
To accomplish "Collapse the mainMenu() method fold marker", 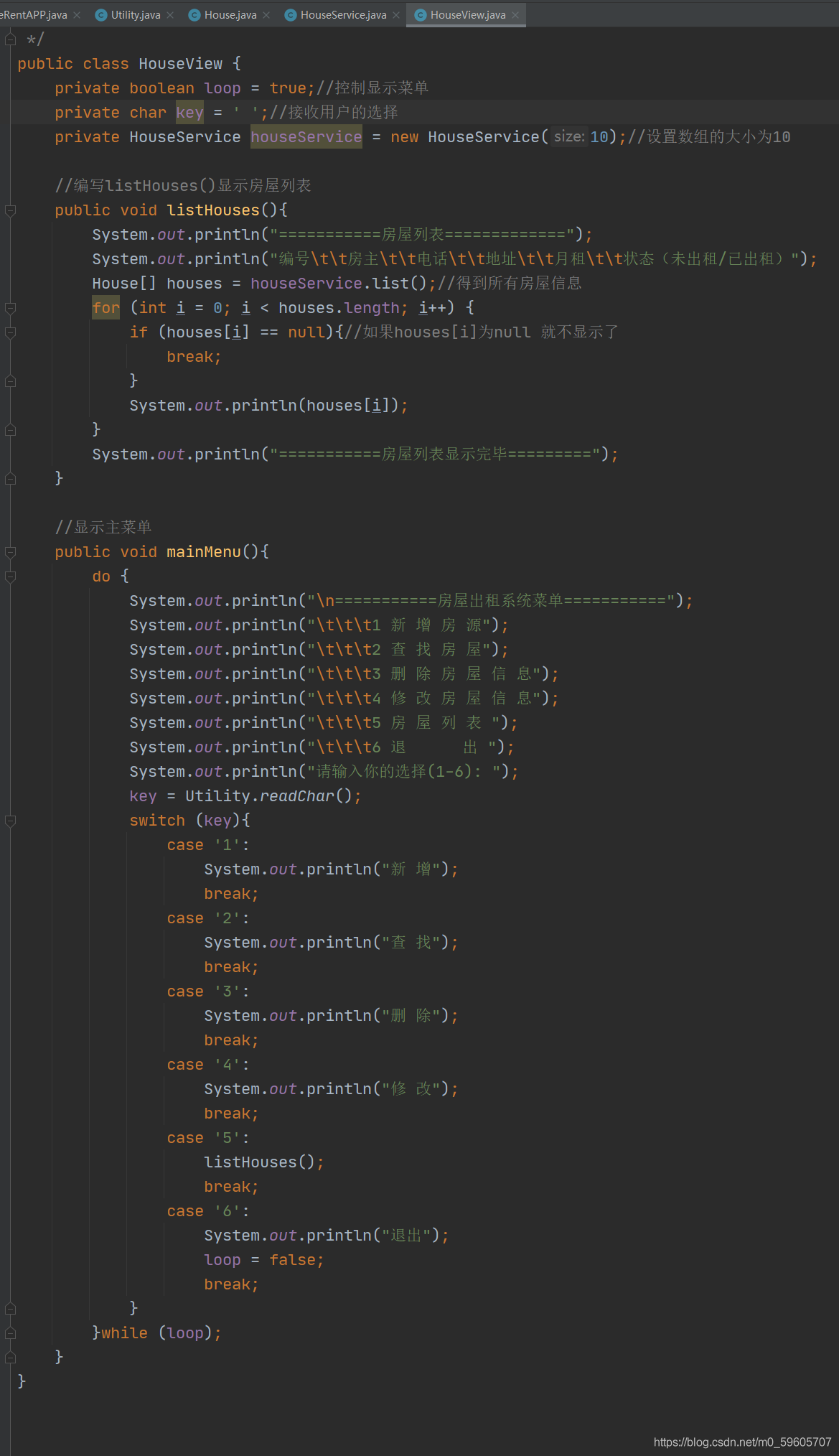I will pyautogui.click(x=11, y=552).
